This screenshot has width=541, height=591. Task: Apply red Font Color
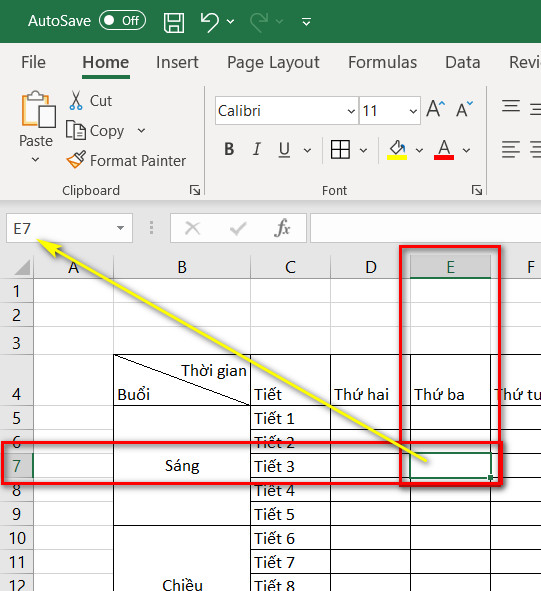point(444,150)
